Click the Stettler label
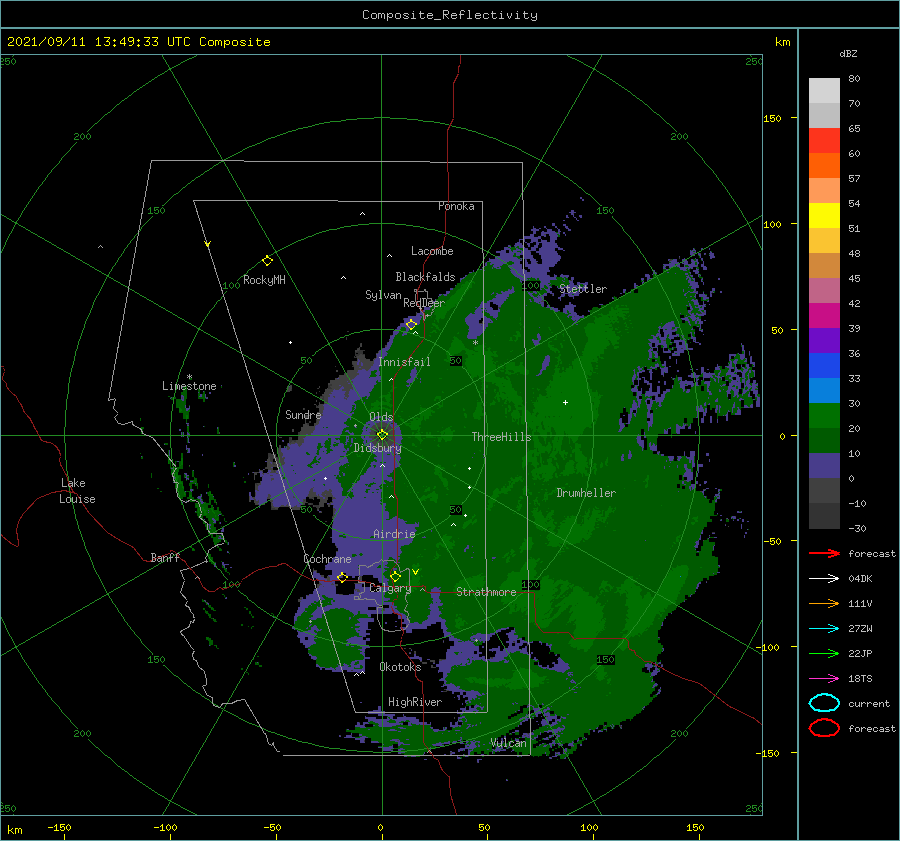 tap(583, 289)
